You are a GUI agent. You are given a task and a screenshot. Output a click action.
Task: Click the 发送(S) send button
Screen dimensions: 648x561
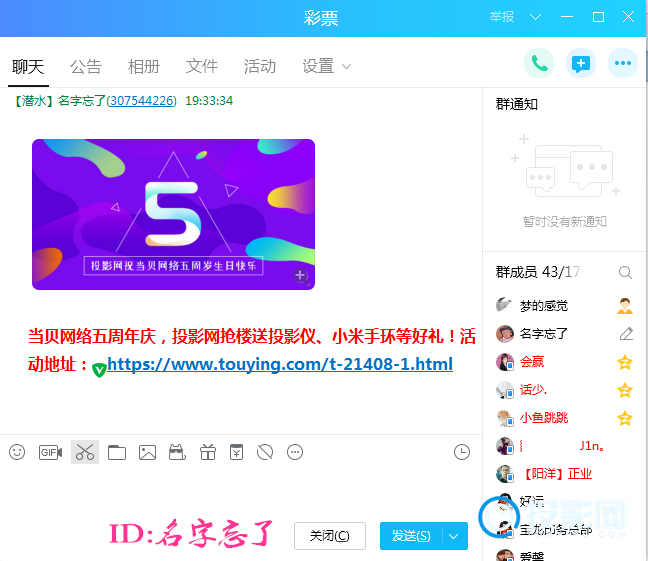click(x=411, y=536)
